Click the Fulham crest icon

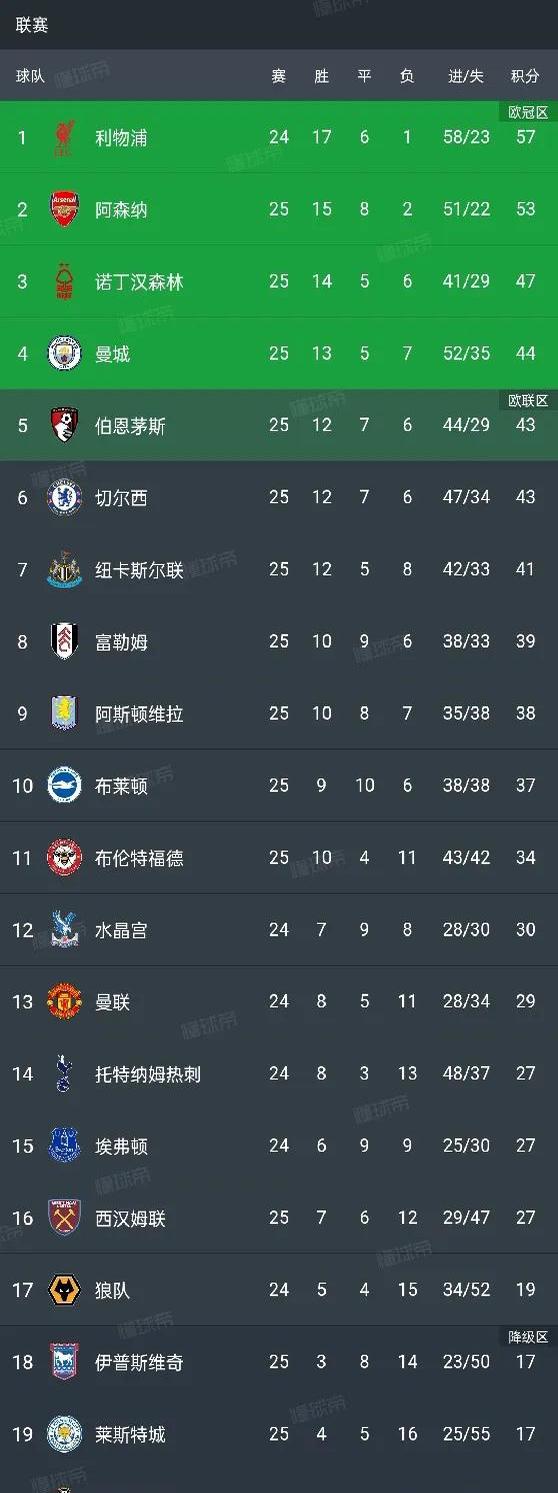(64, 642)
